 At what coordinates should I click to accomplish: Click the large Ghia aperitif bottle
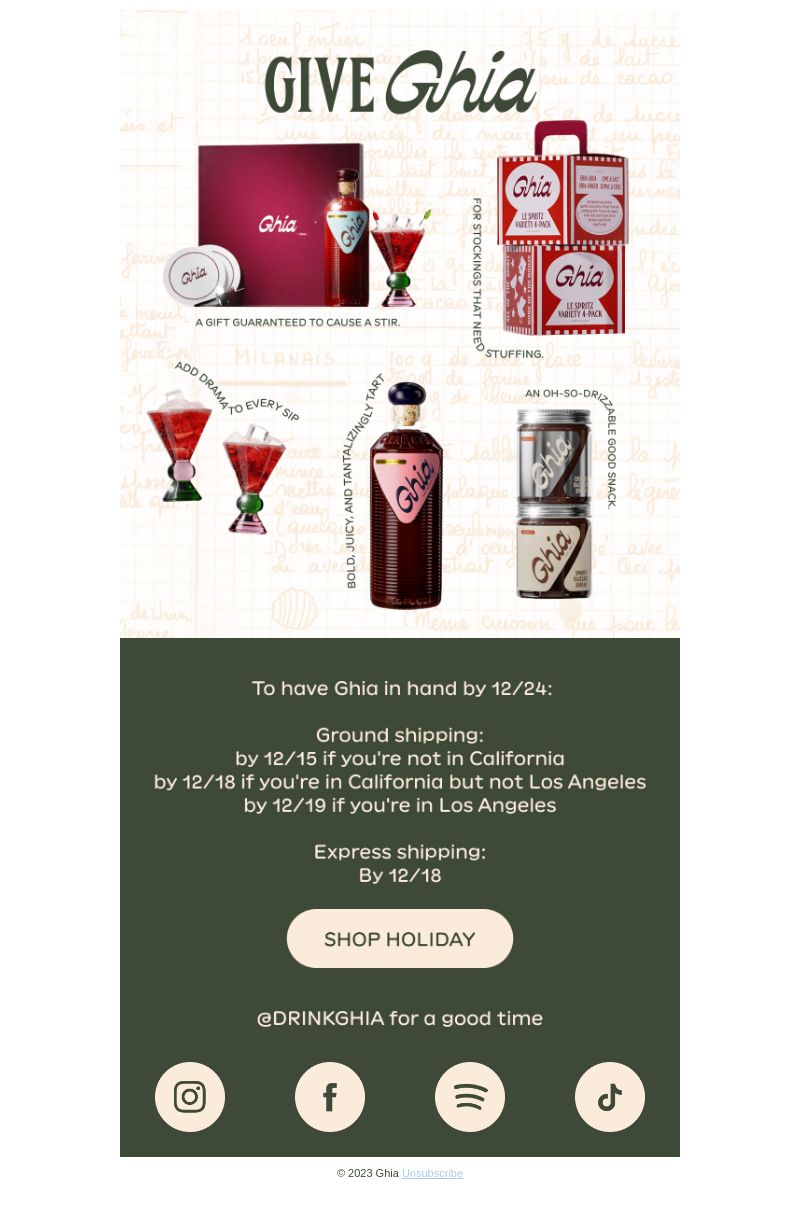(406, 495)
